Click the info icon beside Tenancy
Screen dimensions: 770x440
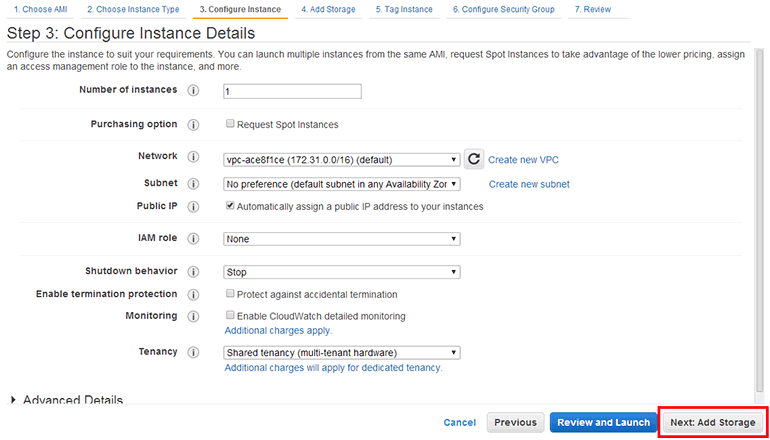pos(193,352)
